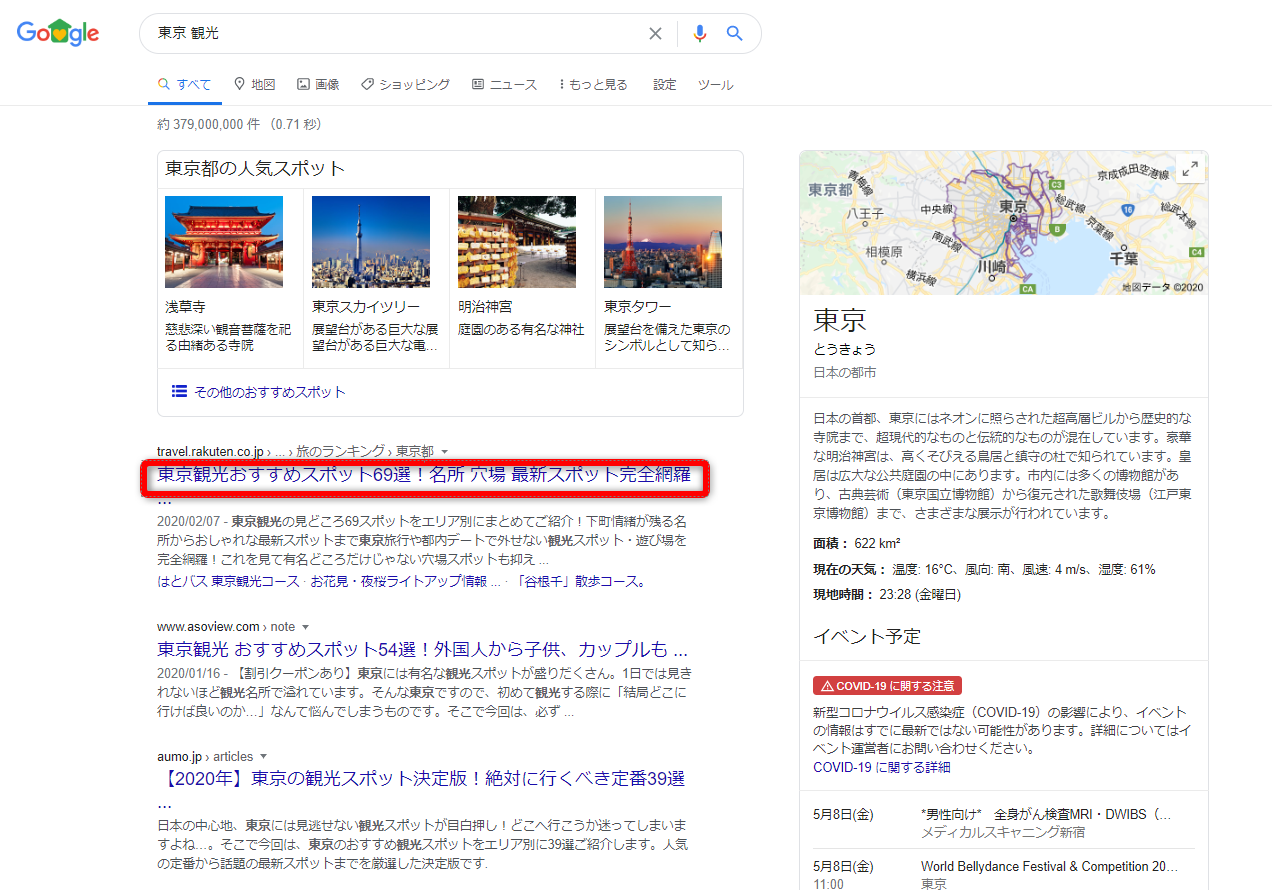This screenshot has height=890, width=1272.
Task: Open the もっと見る menu
Action: tap(593, 85)
